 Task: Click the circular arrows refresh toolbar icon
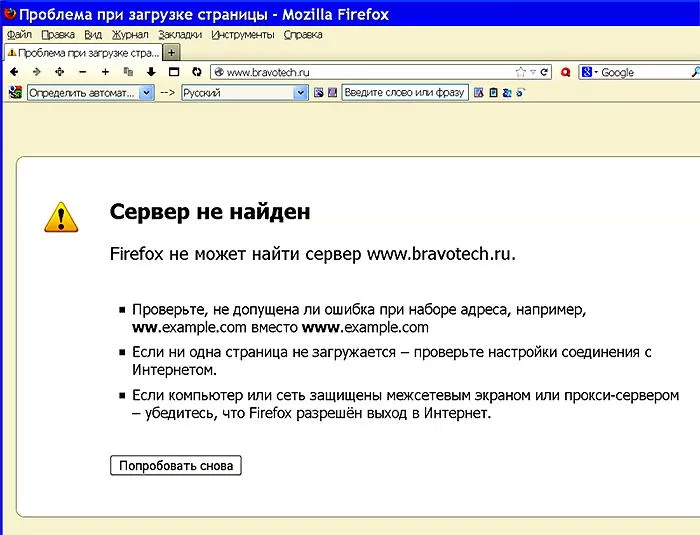point(197,71)
